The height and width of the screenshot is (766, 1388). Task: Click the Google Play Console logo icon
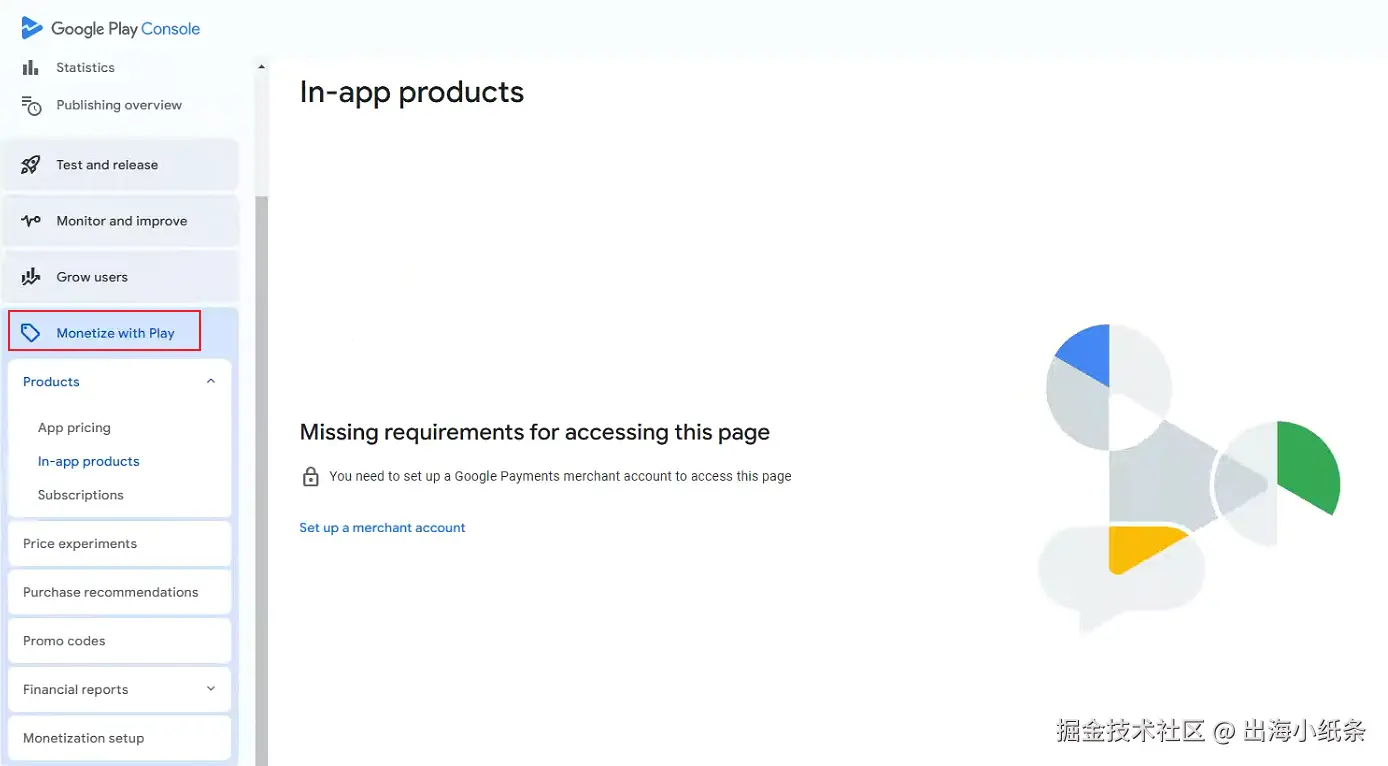(32, 28)
